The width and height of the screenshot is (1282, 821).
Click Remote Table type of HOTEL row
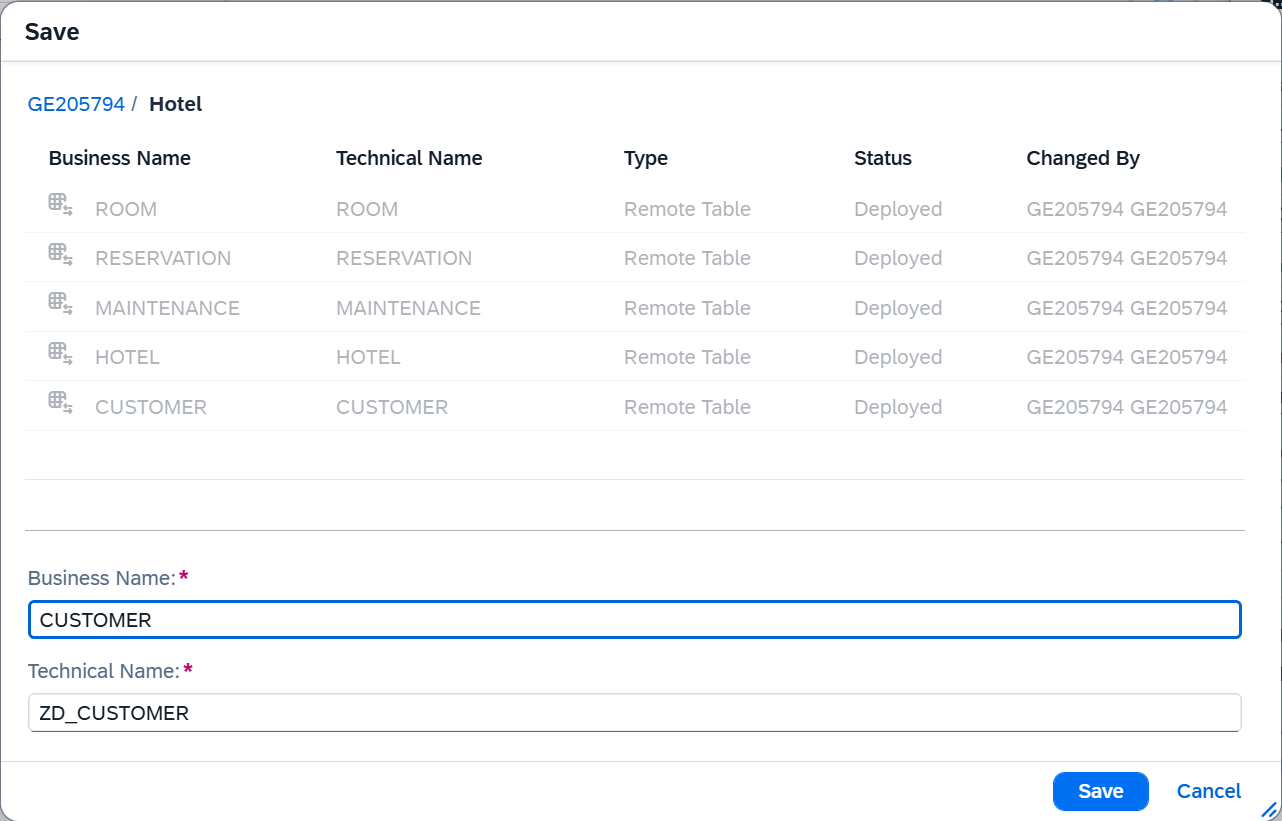687,357
